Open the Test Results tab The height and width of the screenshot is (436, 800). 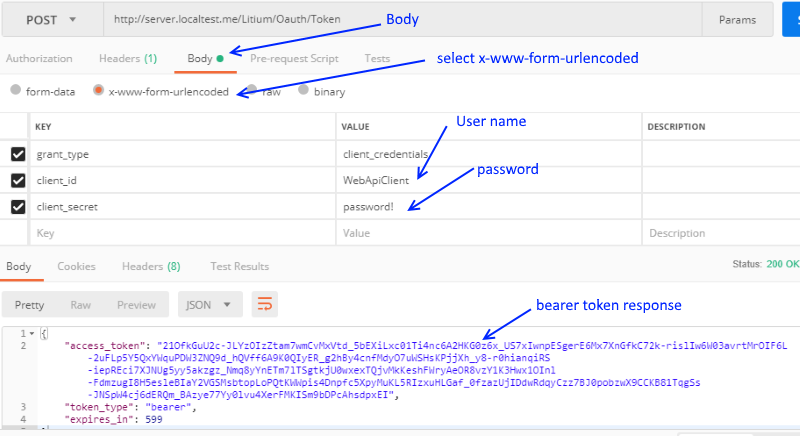pos(240,266)
